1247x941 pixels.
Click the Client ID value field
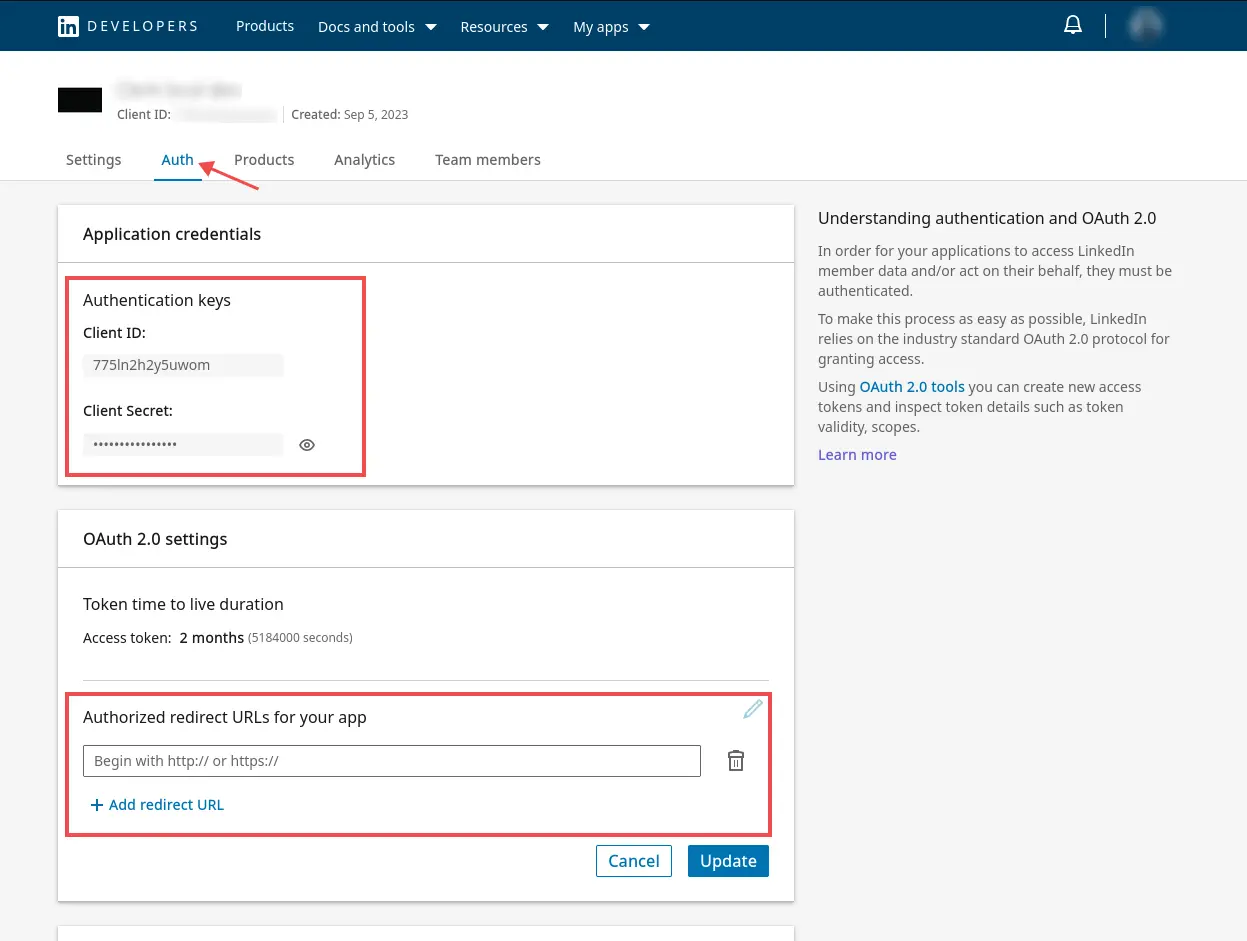[183, 365]
